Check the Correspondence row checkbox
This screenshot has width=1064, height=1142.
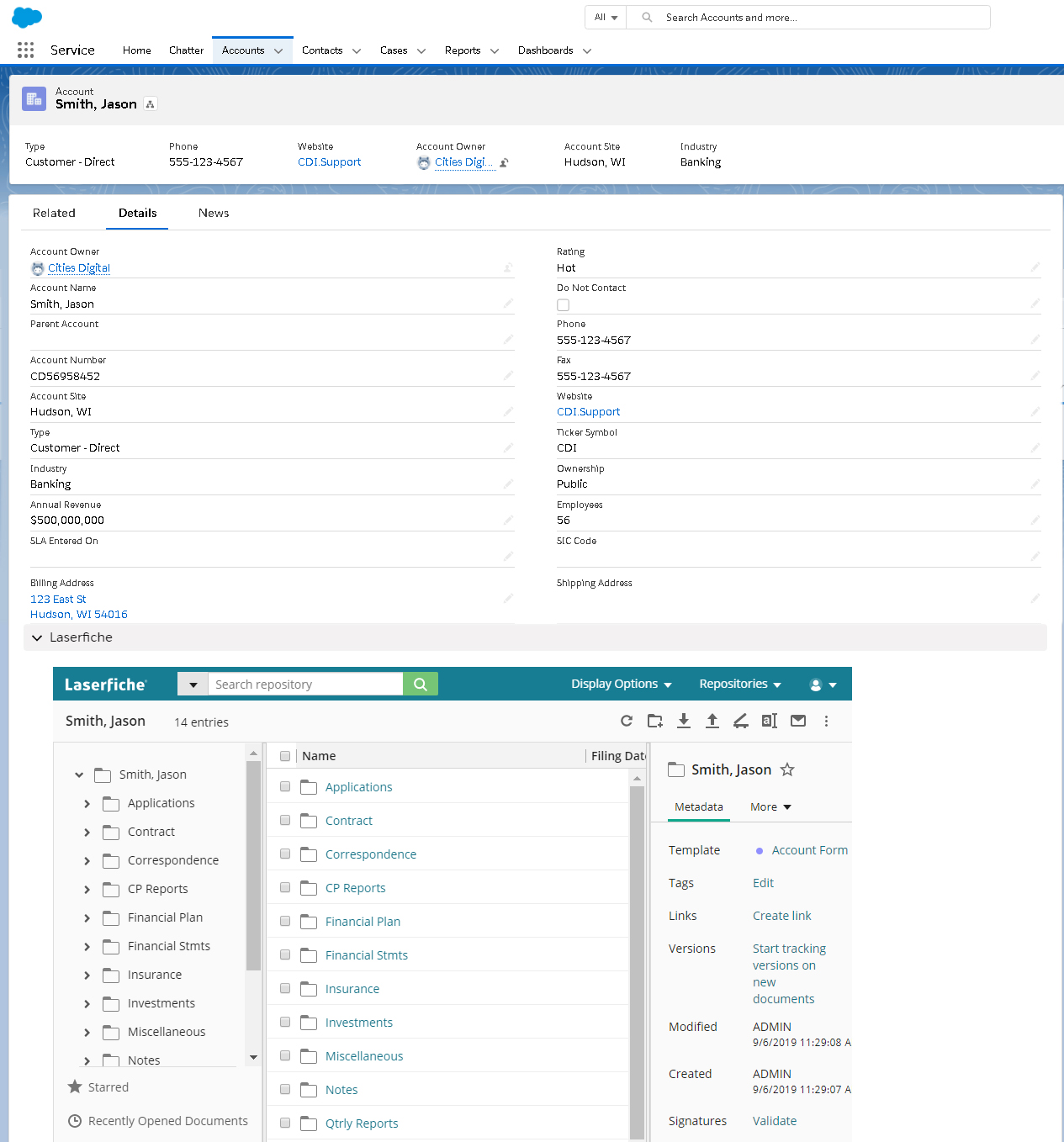click(285, 854)
